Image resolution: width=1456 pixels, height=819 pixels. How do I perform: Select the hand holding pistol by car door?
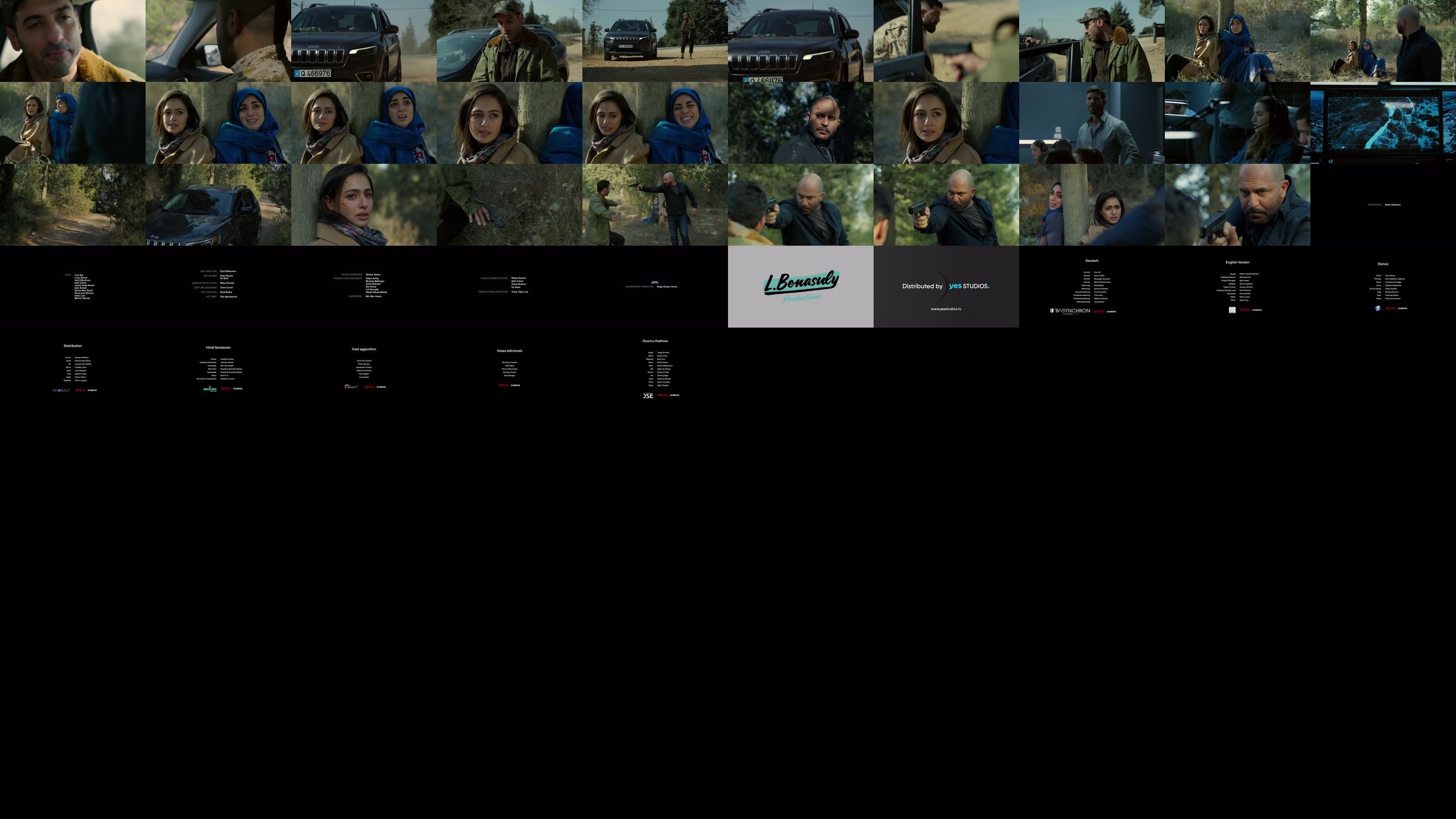coord(945,40)
